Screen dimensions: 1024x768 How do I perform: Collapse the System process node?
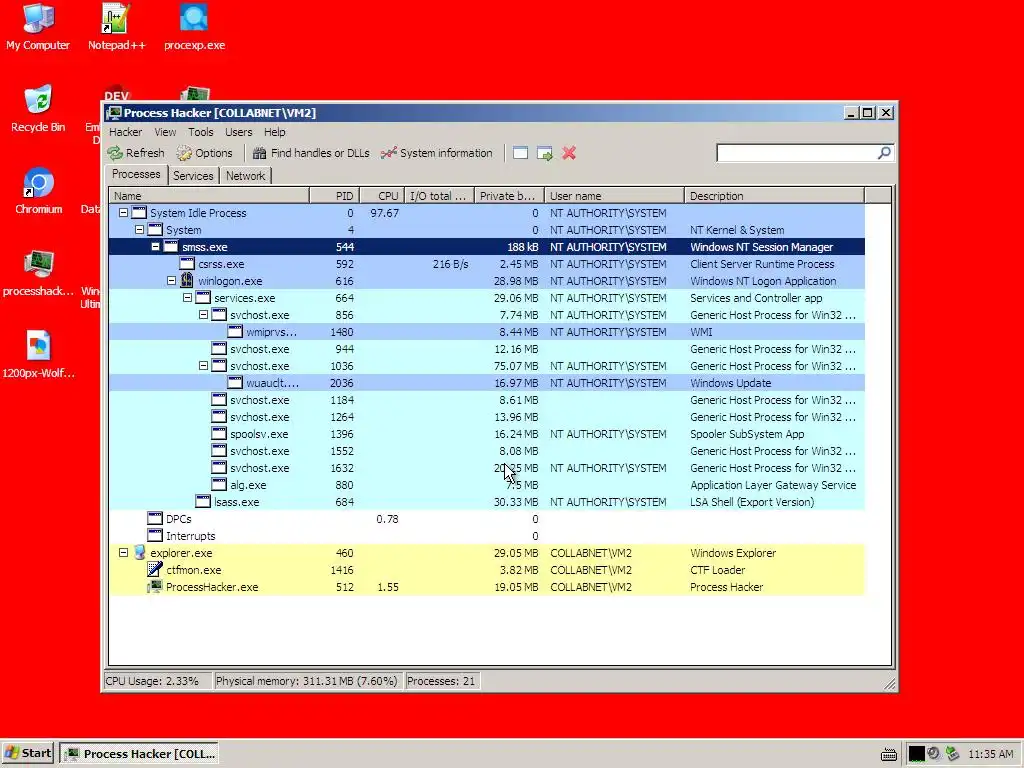click(139, 230)
